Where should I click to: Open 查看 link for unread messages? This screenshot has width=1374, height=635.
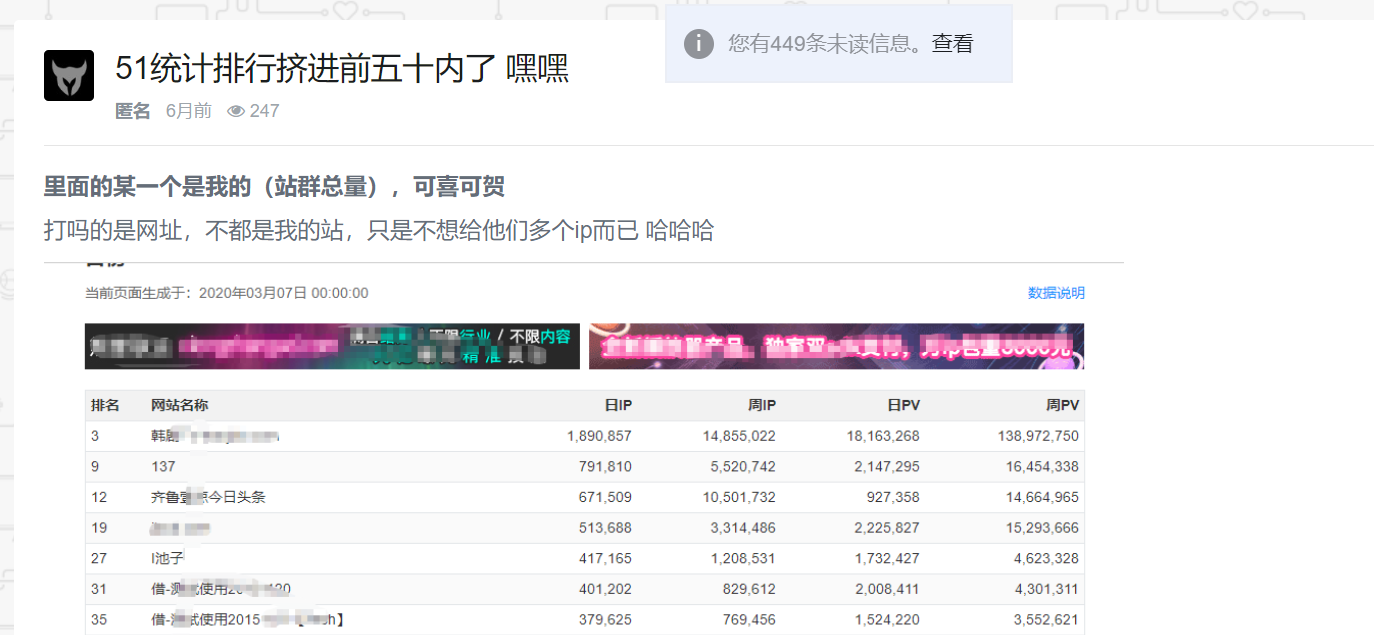coord(952,44)
